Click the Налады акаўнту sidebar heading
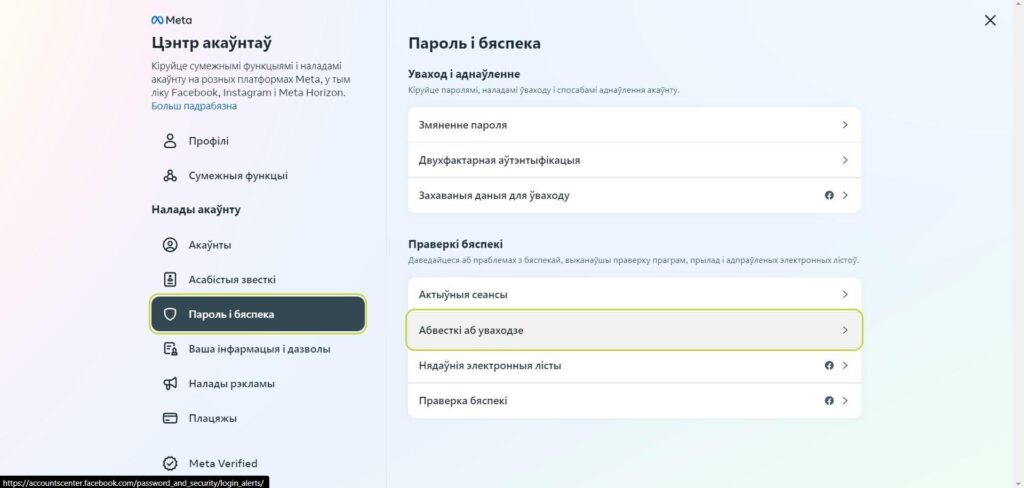Screen dimensions: 1024x488 pyautogui.click(x=196, y=210)
